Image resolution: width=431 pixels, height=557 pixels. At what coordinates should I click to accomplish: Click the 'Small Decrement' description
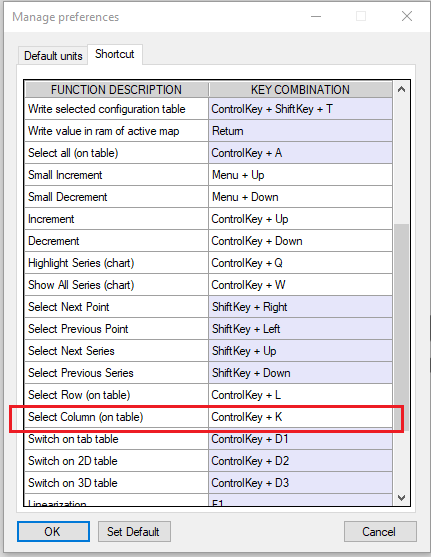point(117,197)
